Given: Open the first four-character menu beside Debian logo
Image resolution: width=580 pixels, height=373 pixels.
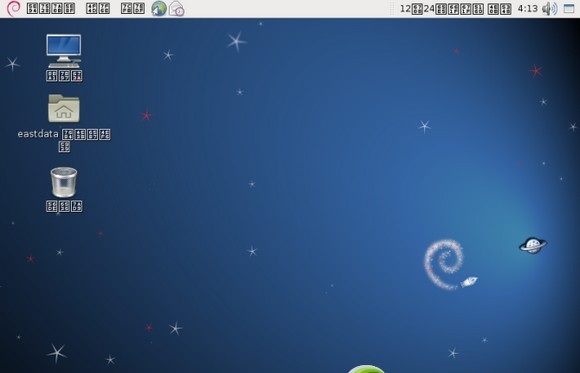Looking at the screenshot, I should (51, 9).
